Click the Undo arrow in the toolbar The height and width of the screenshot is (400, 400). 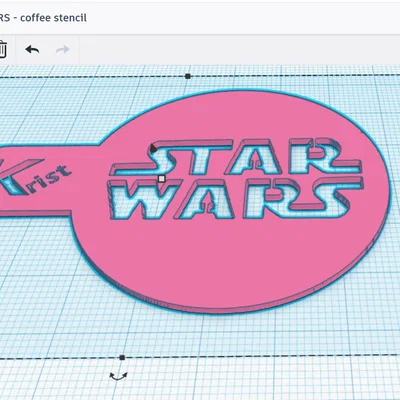point(32,50)
